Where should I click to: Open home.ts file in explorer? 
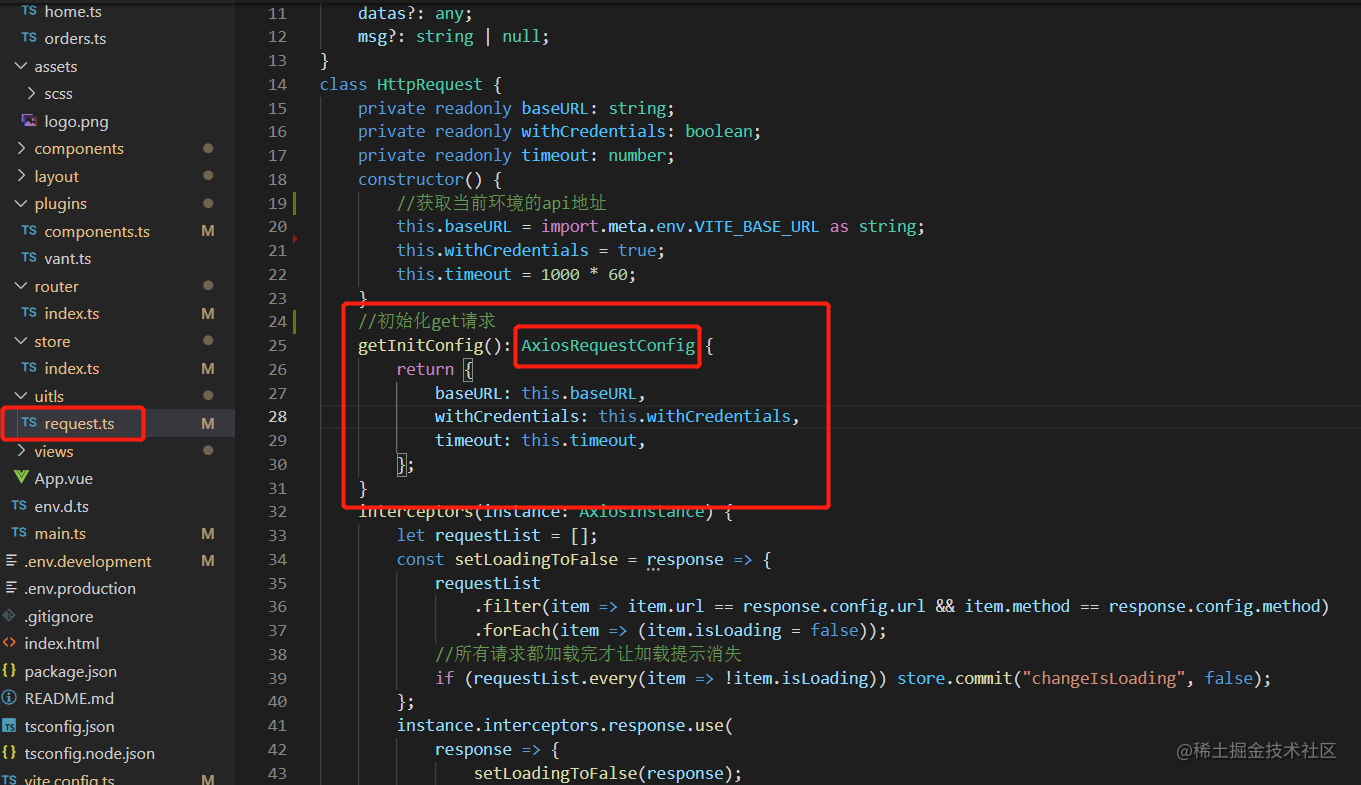point(73,11)
